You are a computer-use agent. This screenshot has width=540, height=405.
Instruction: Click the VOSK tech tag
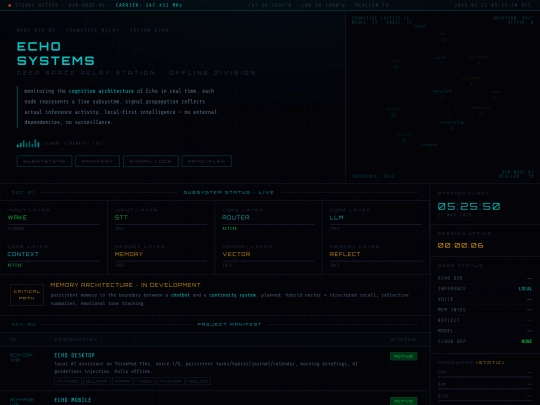pyautogui.click(x=145, y=381)
